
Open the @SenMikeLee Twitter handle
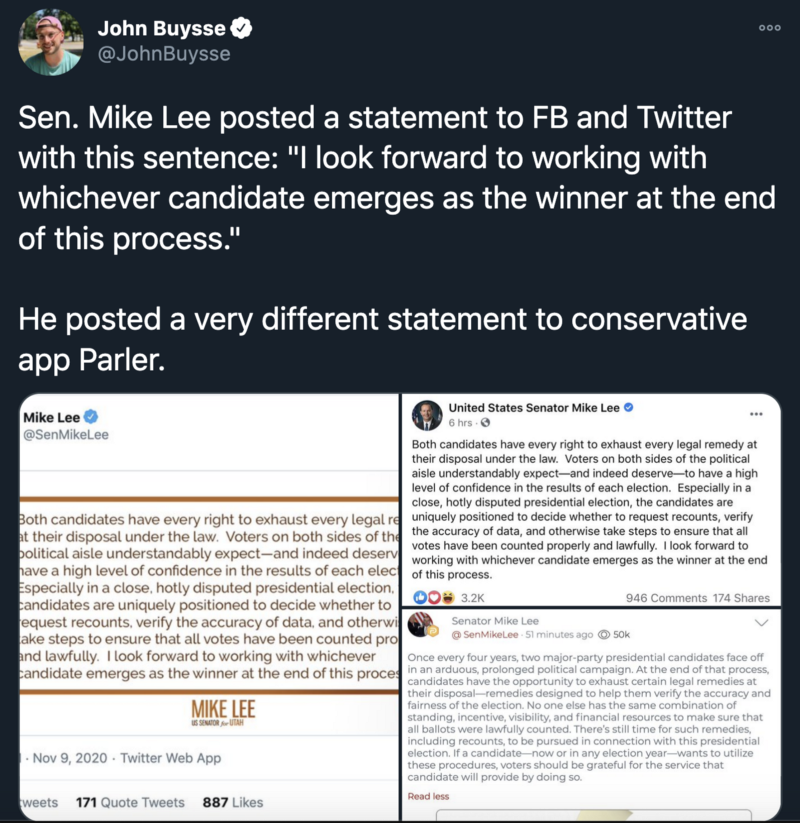(65, 435)
